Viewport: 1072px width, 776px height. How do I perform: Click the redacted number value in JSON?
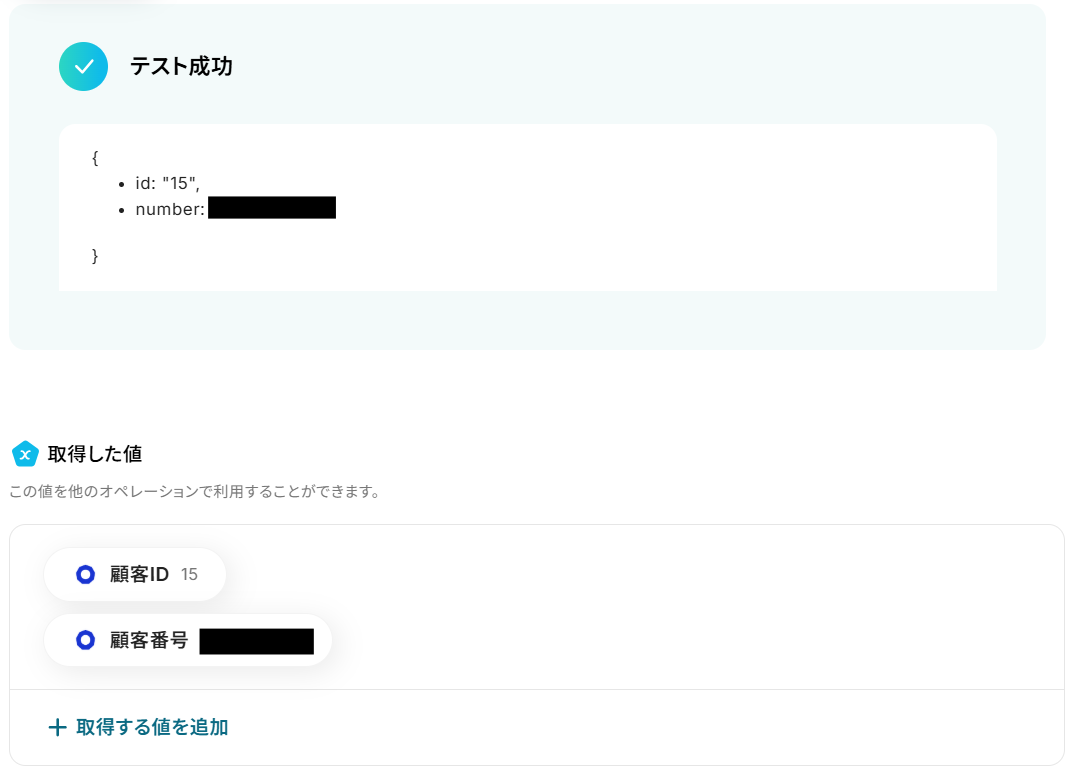272,208
